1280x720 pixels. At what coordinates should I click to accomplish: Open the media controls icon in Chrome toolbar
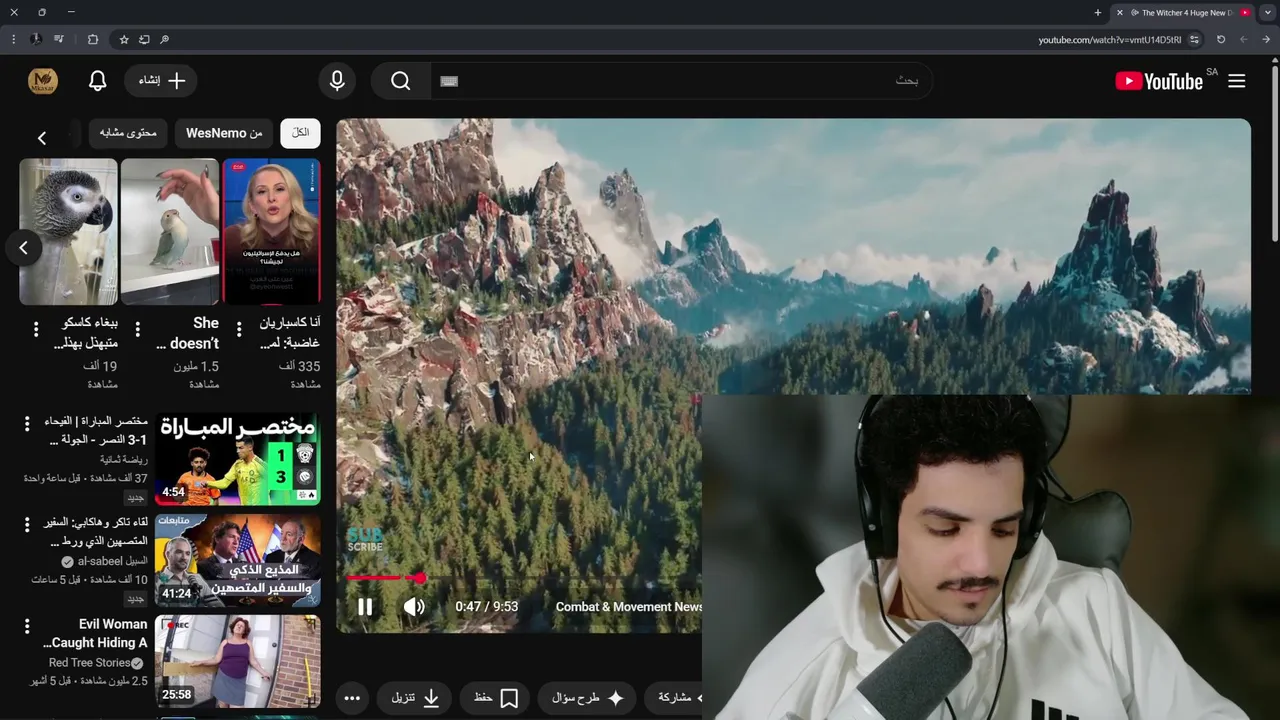tap(59, 40)
